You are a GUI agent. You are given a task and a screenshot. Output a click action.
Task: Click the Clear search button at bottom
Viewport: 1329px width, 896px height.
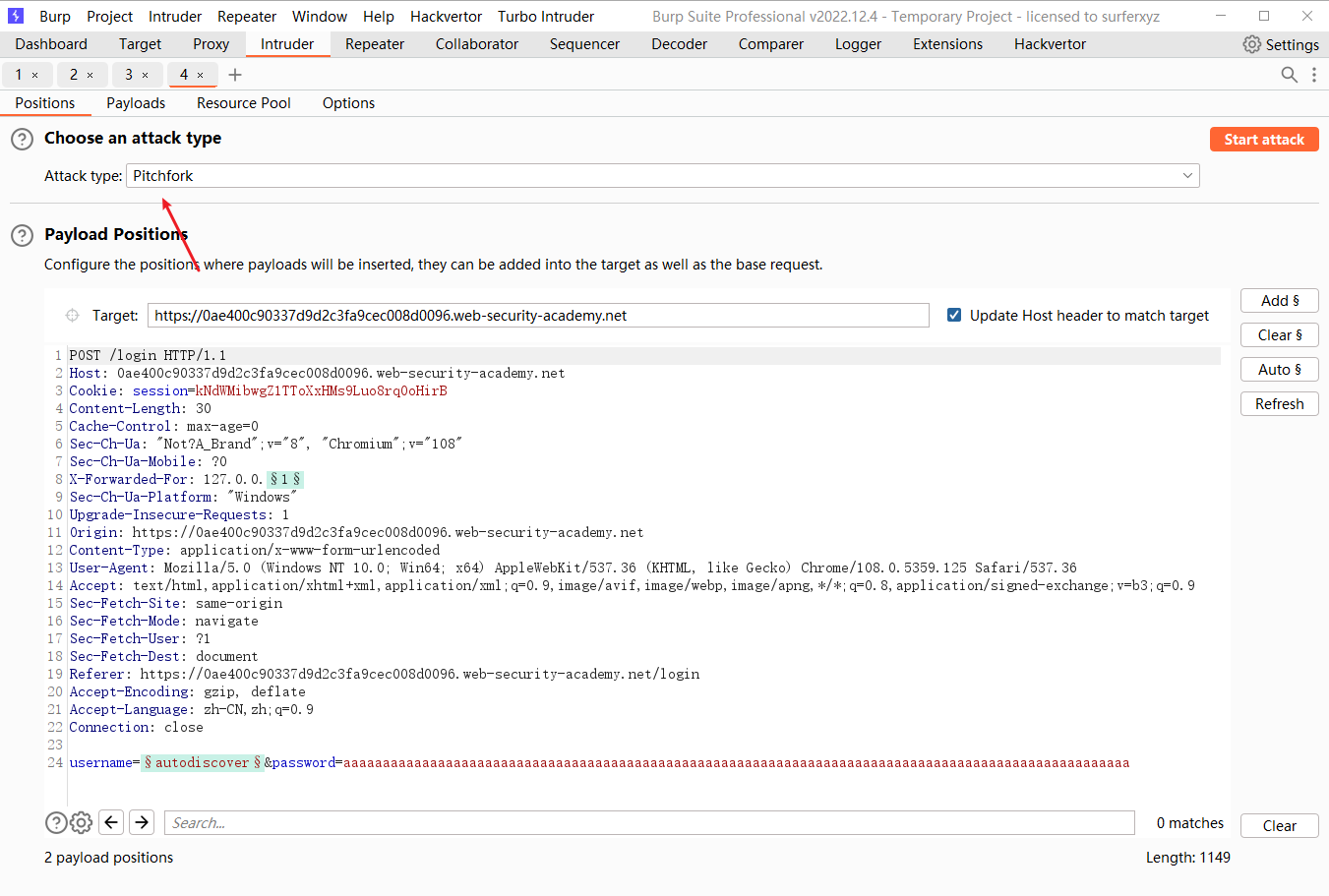pos(1280,826)
